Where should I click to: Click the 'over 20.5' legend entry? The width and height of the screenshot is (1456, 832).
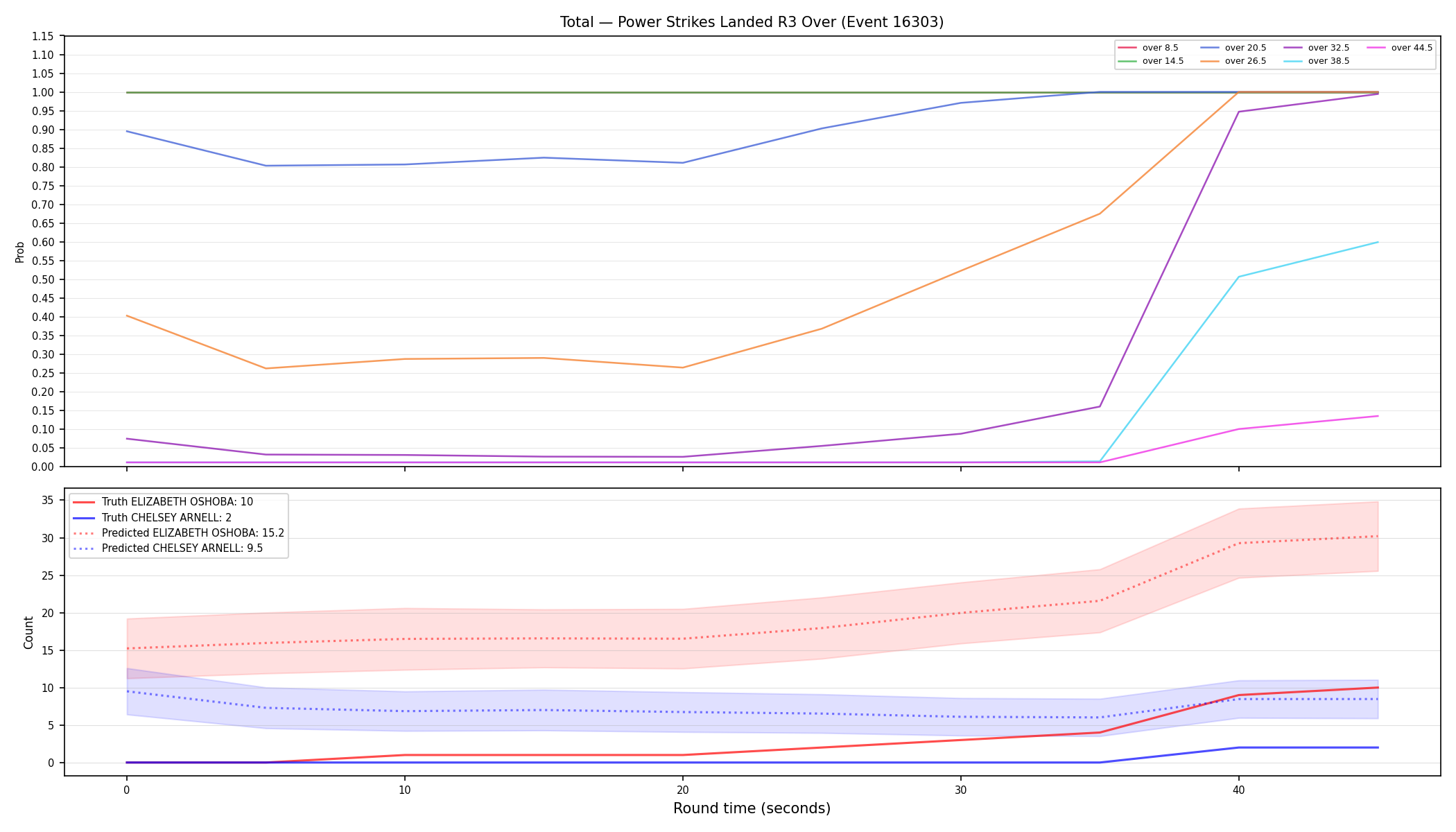1233,48
